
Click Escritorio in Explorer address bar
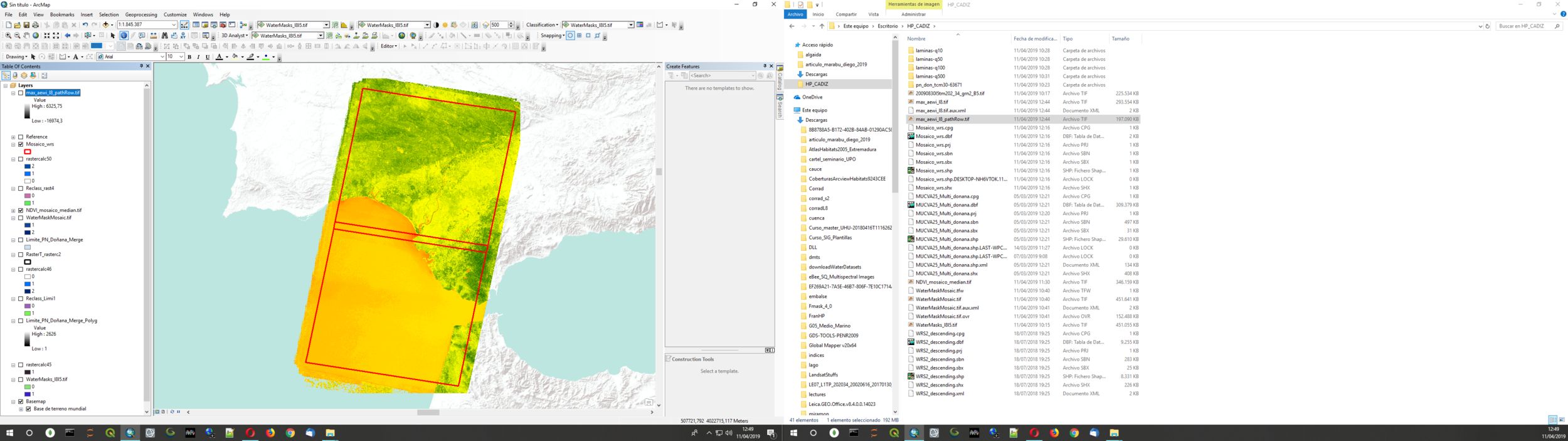click(887, 26)
